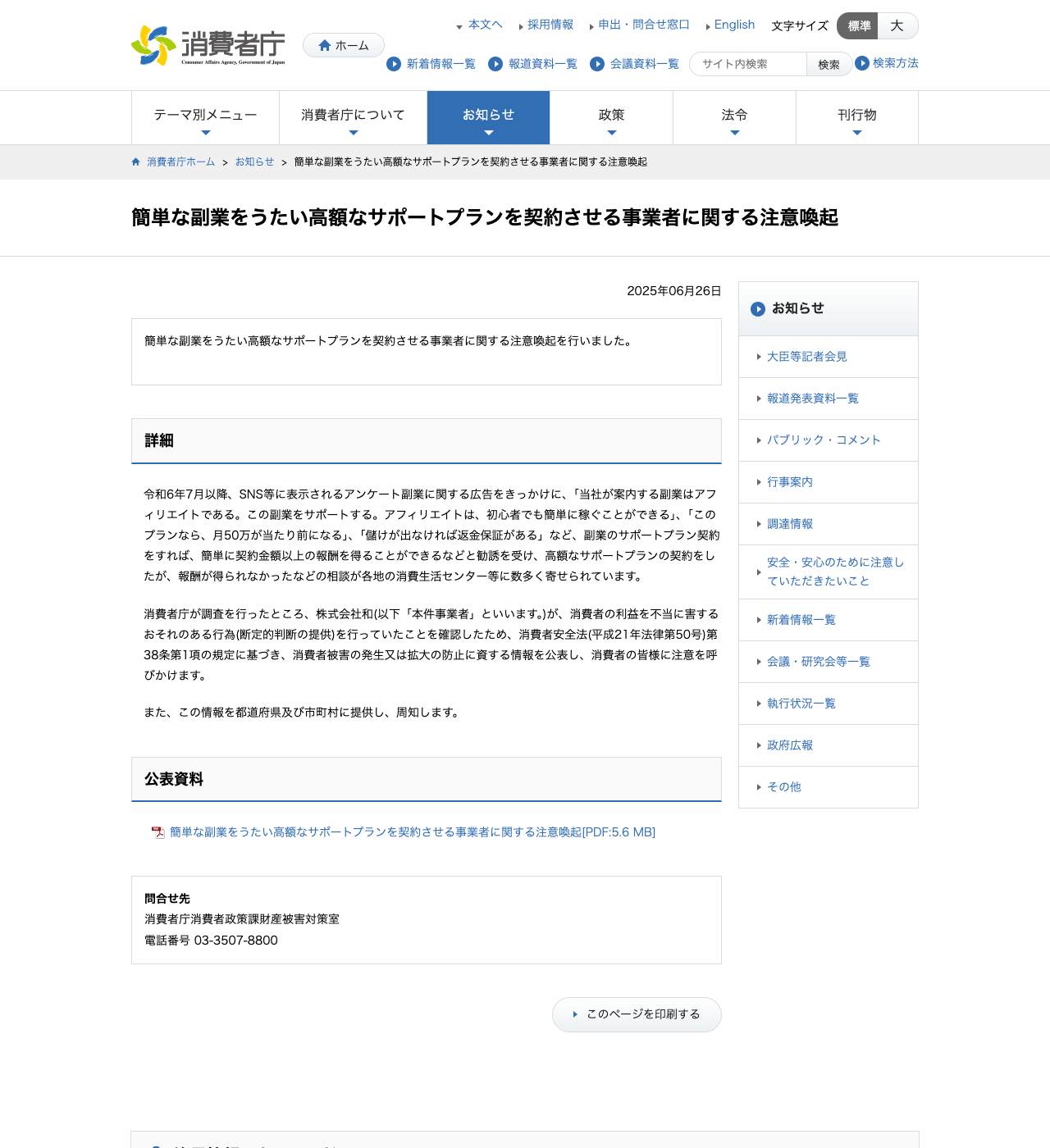Click the Consumer Affairs Agency logo
1050x1148 pixels.
(x=208, y=46)
